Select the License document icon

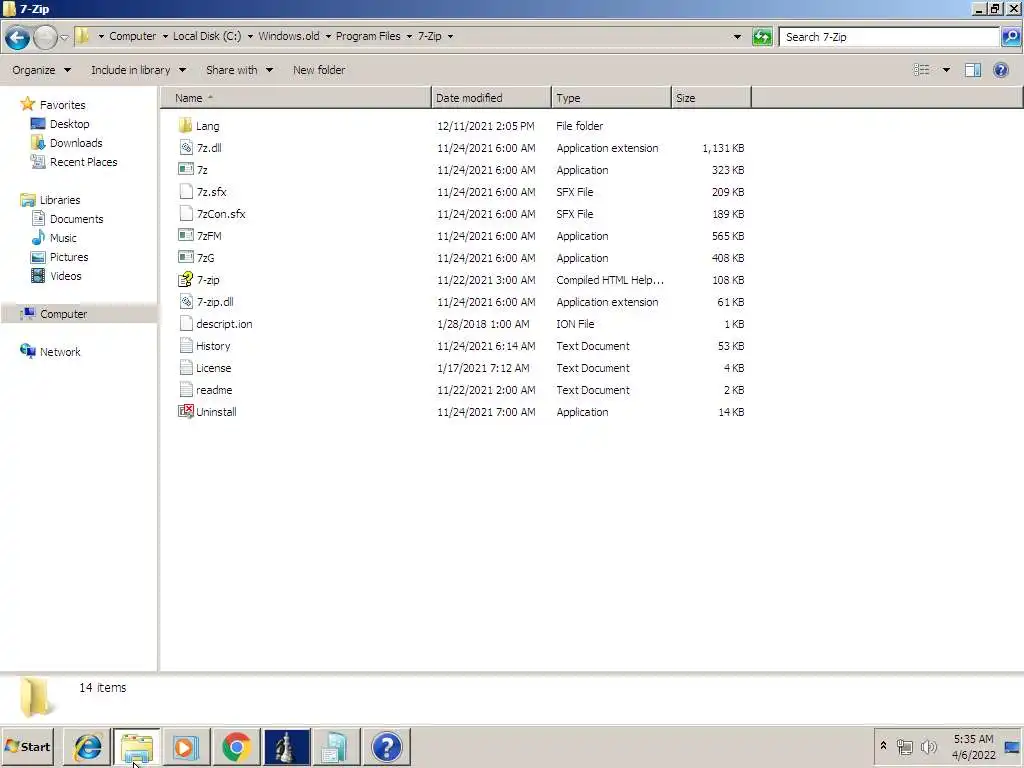click(x=186, y=368)
